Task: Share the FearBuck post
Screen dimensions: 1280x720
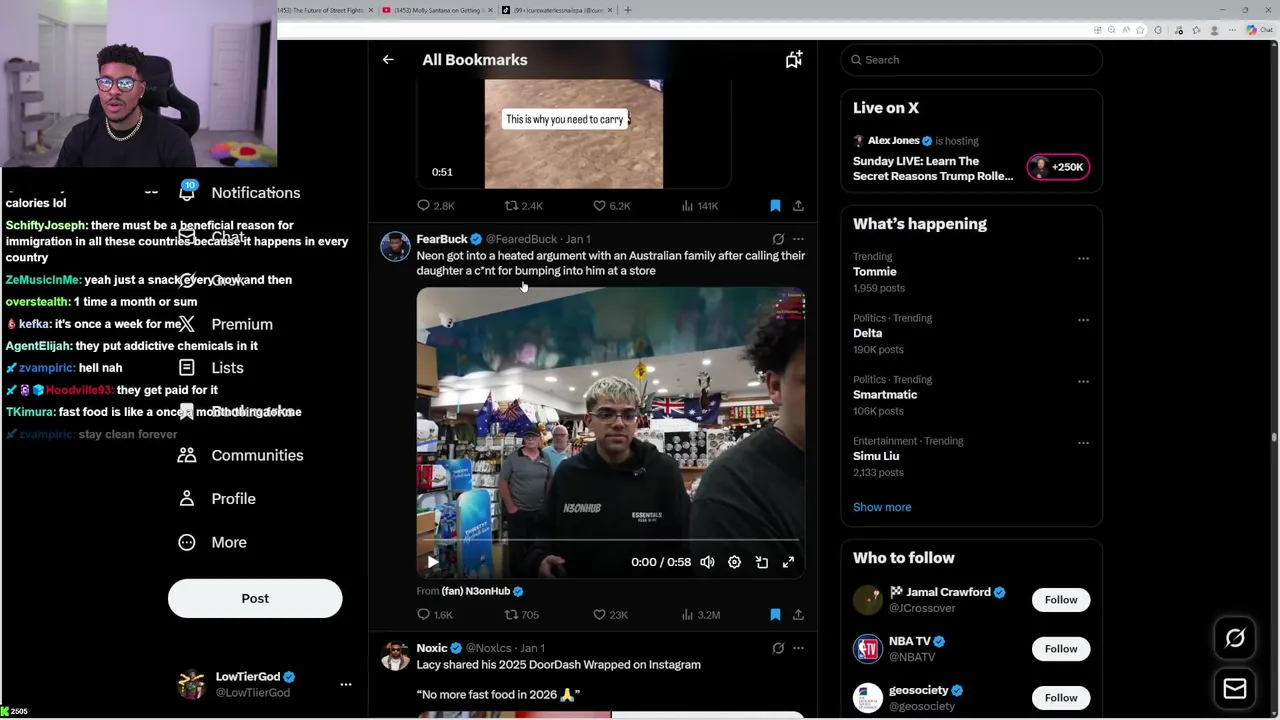Action: [x=798, y=615]
